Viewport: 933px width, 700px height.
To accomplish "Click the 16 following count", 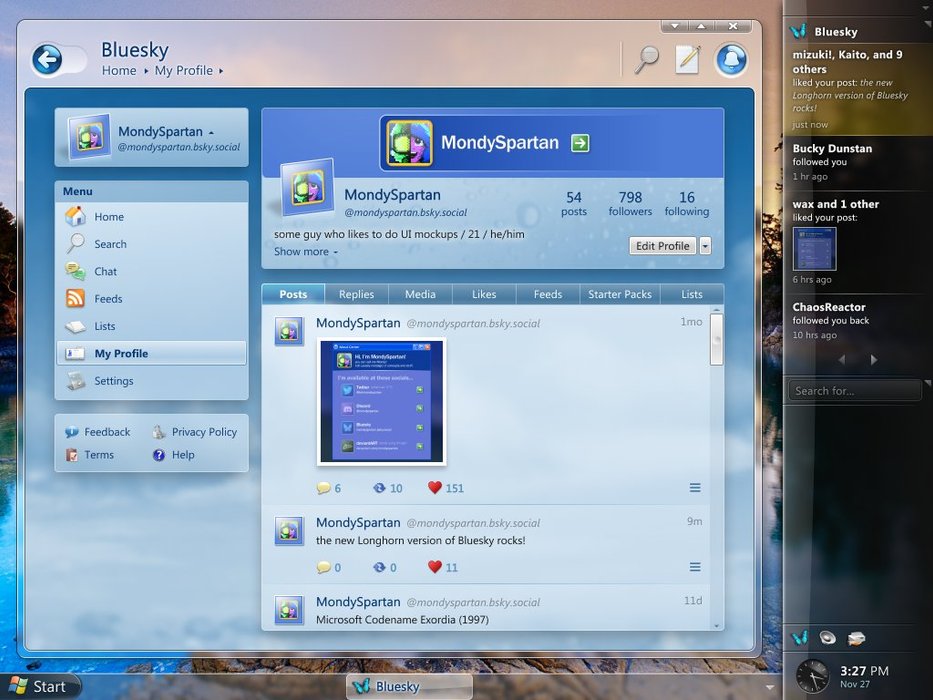I will coord(687,204).
